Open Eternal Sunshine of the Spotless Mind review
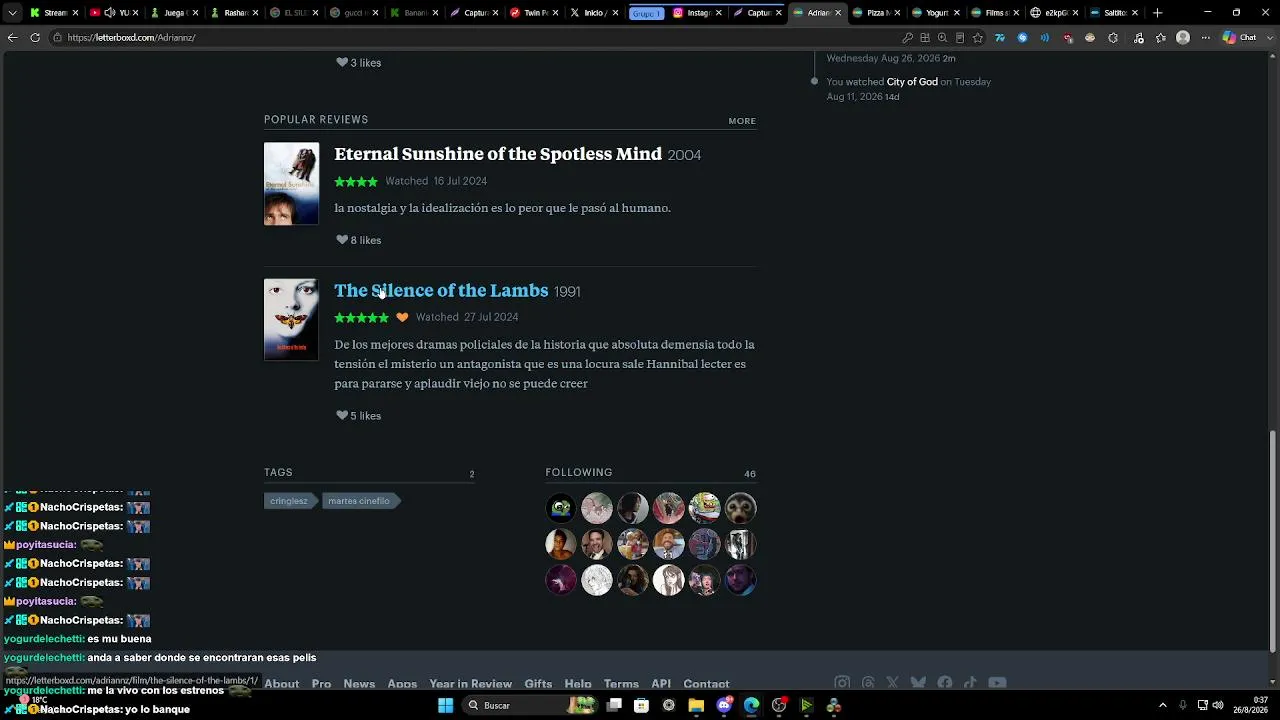This screenshot has width=1280, height=720. click(498, 154)
